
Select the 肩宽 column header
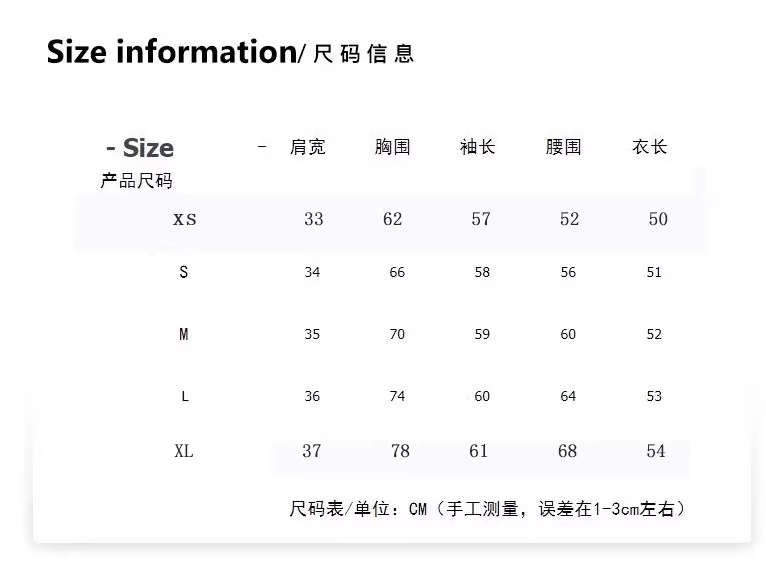[307, 147]
